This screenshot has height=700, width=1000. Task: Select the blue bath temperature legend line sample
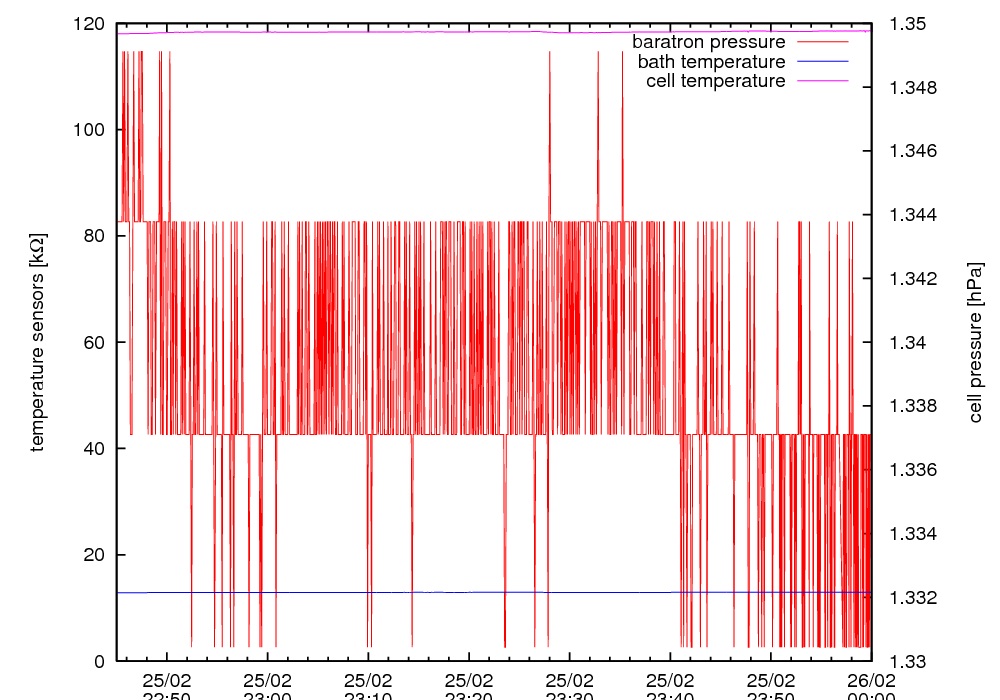[x=821, y=62]
